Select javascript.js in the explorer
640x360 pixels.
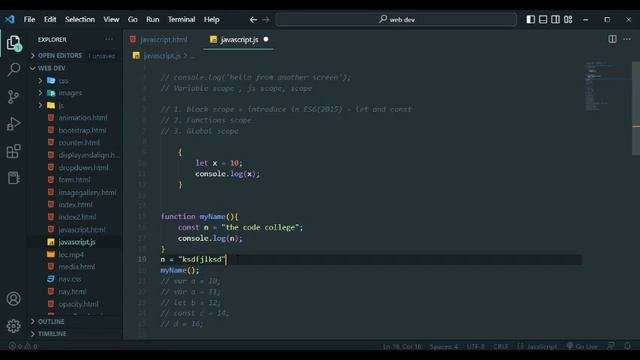point(77,242)
